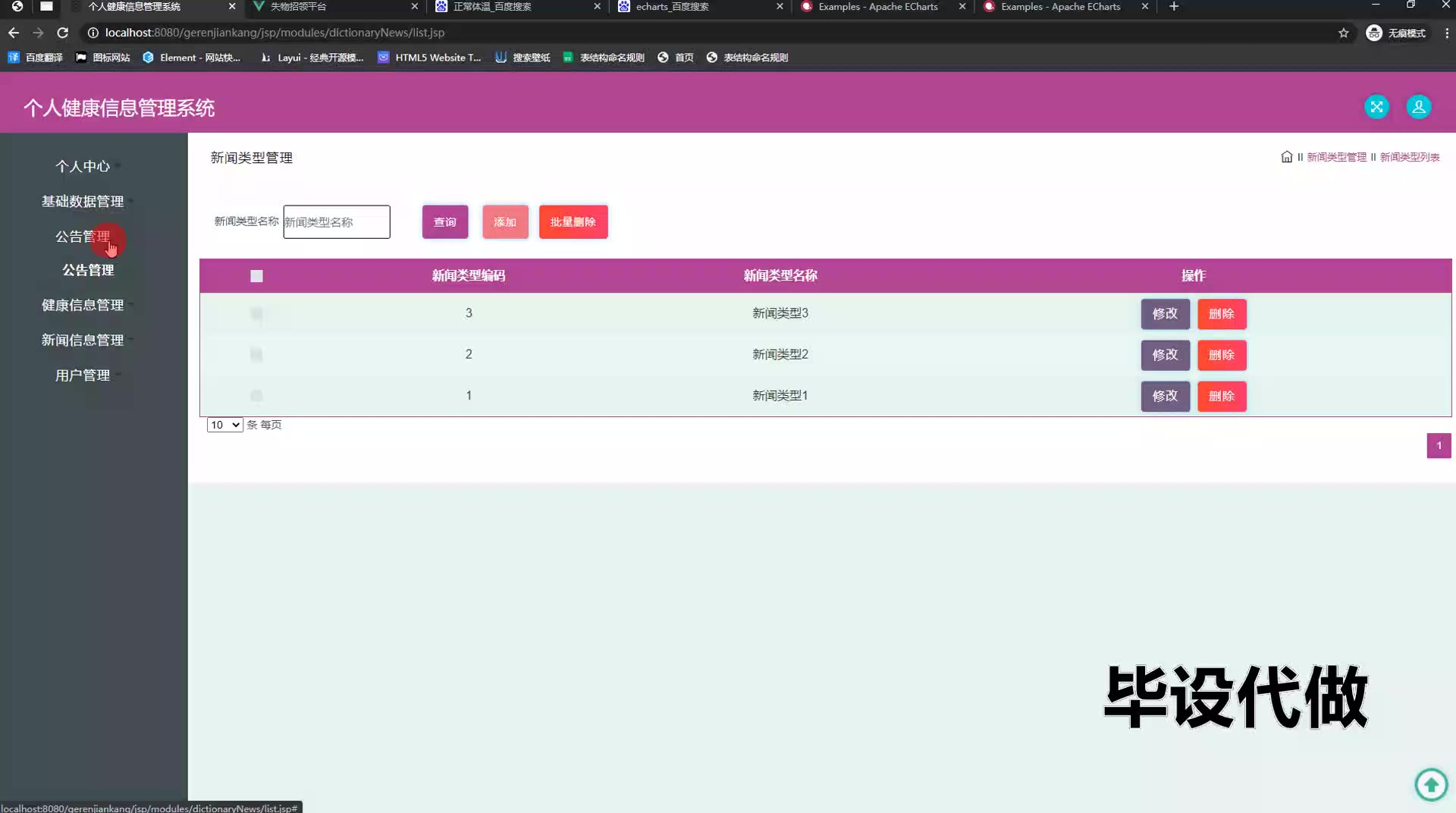Click cell text 新闻类型2

(780, 354)
